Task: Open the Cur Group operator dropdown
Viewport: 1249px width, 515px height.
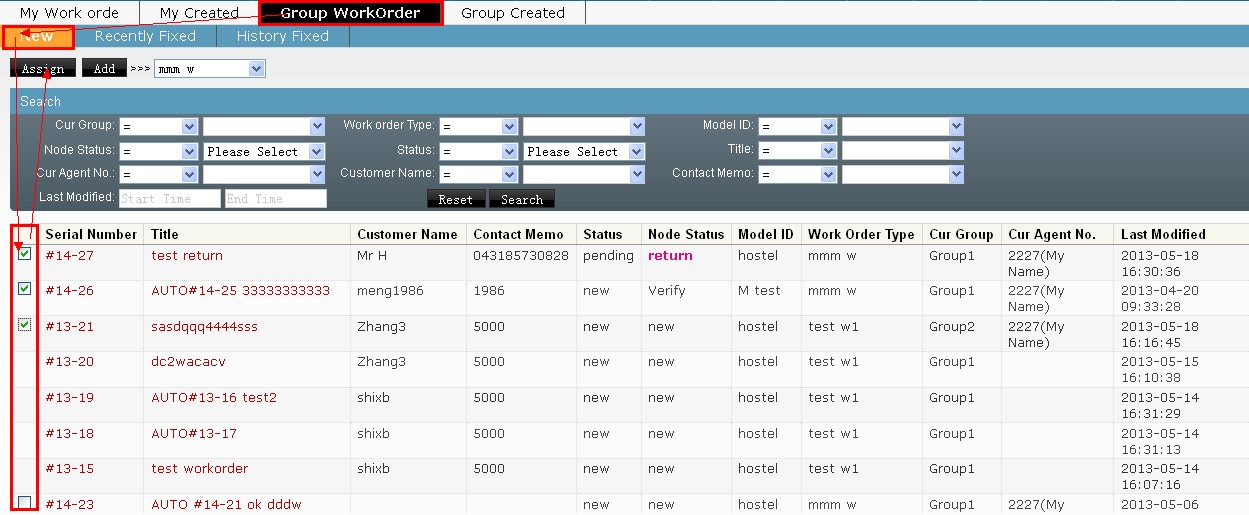Action: [x=159, y=126]
